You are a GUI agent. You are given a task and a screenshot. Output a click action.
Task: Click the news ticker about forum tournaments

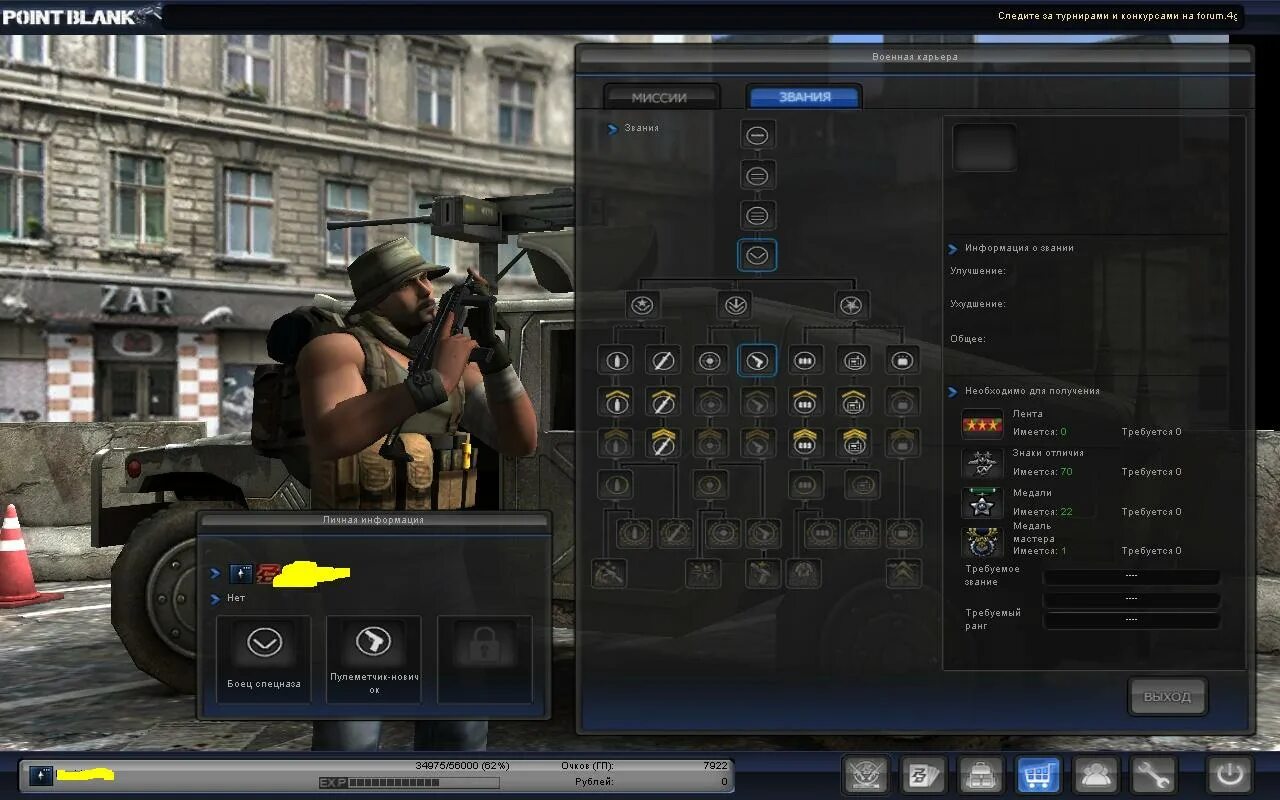tap(1118, 16)
